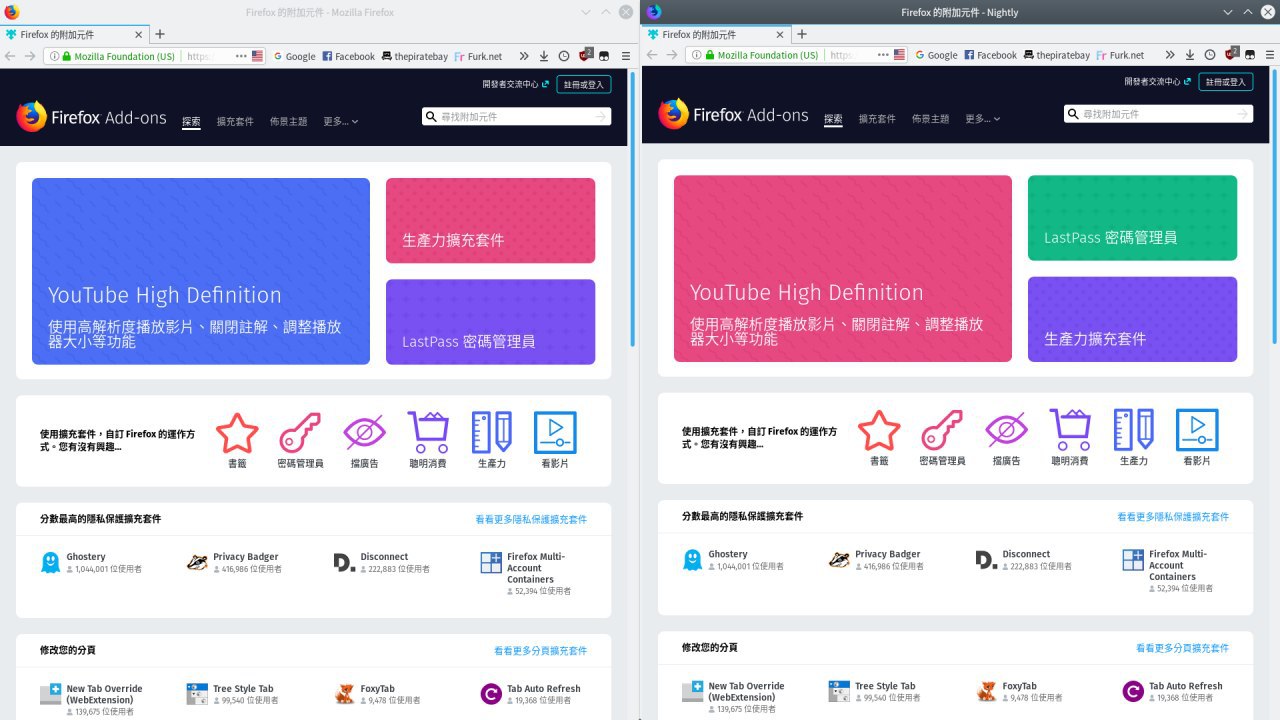The width and height of the screenshot is (1280, 720).
Task: Open 看看更多隱私保護擴充套件 in the Mozilla Firefox window
Action: coord(531,519)
